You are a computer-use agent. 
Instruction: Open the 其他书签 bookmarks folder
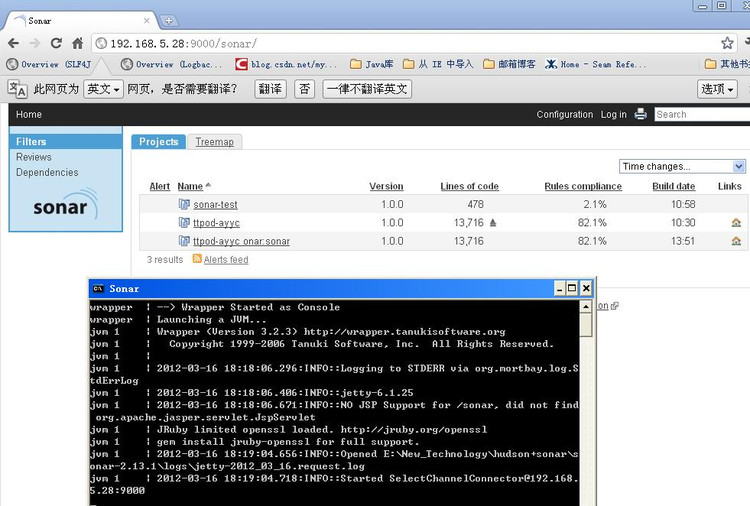click(727, 64)
